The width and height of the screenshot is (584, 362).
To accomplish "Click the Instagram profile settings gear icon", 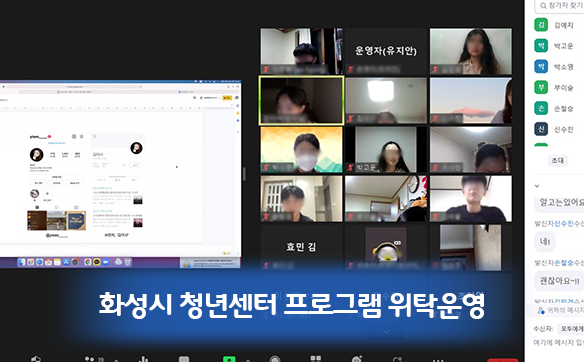I will click(74, 136).
